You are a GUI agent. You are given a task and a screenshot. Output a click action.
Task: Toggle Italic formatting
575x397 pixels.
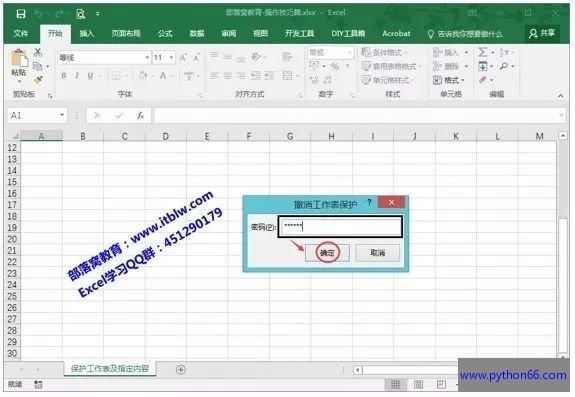pos(77,76)
